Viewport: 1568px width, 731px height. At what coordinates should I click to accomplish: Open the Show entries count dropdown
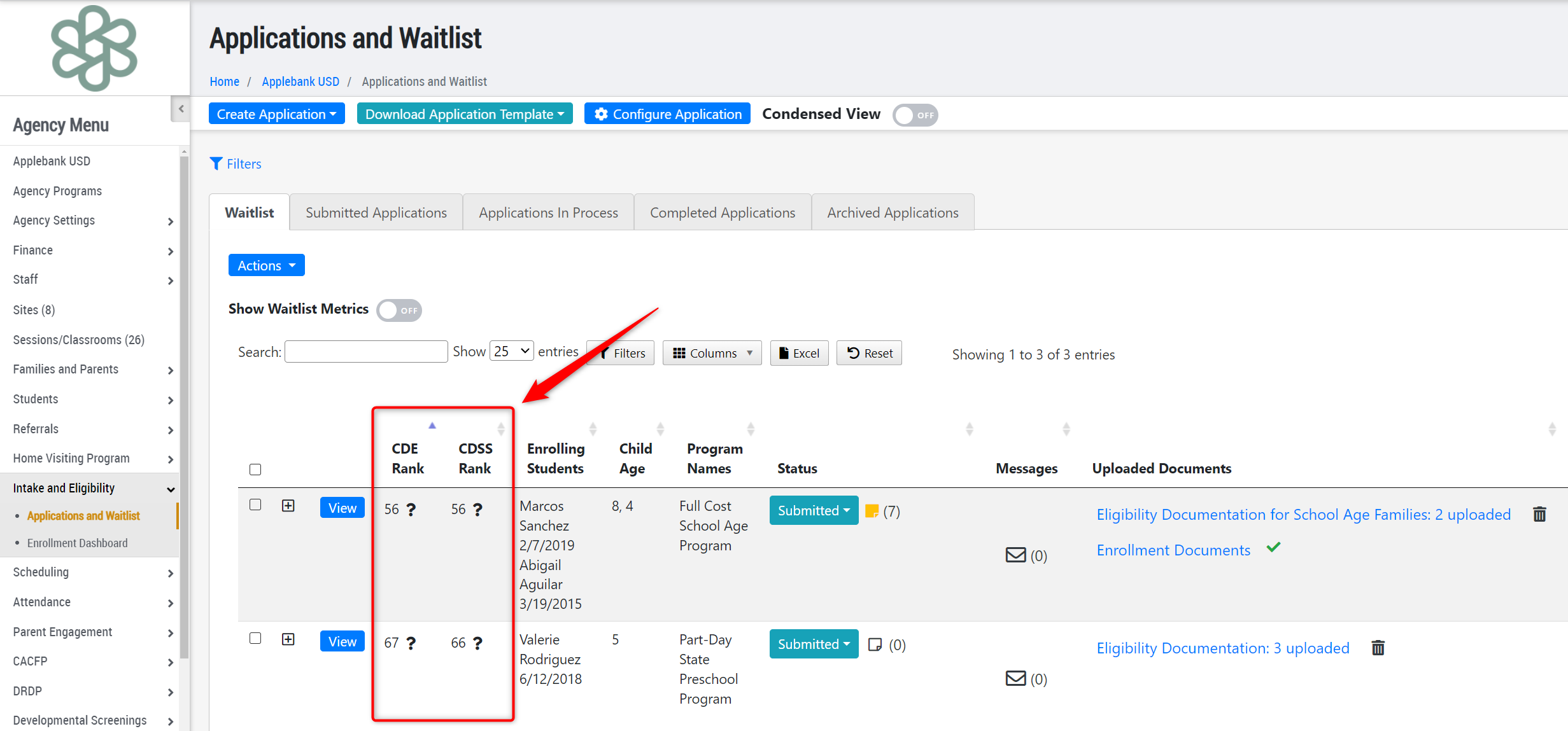tap(511, 351)
